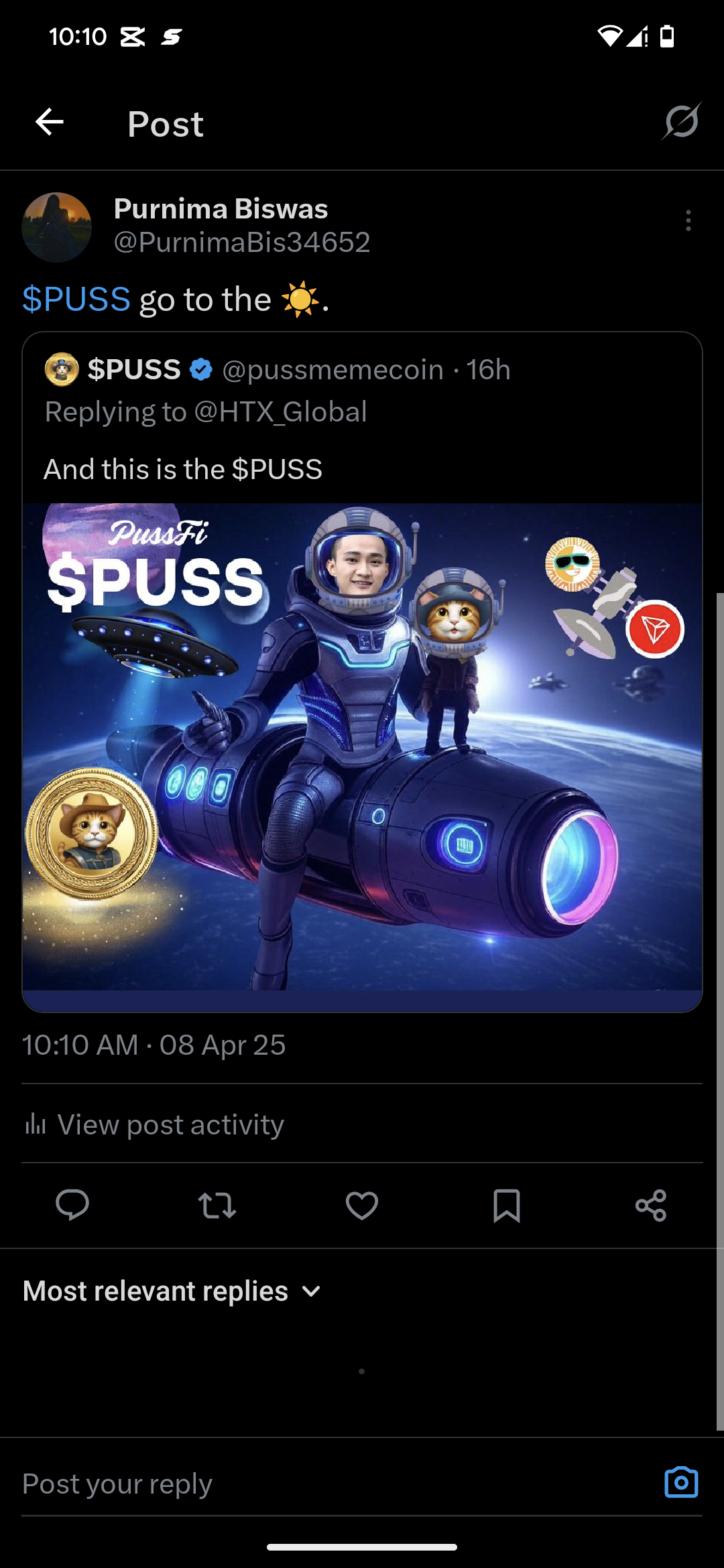
Task: Tap the chevron next to Most relevant replies
Action: click(x=311, y=1291)
